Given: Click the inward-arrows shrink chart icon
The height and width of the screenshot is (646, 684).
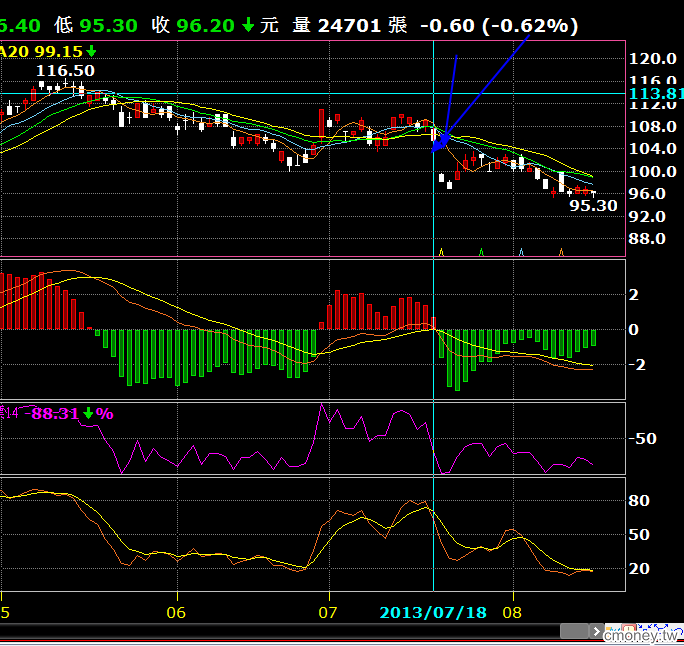Looking at the screenshot, I should [645, 630].
